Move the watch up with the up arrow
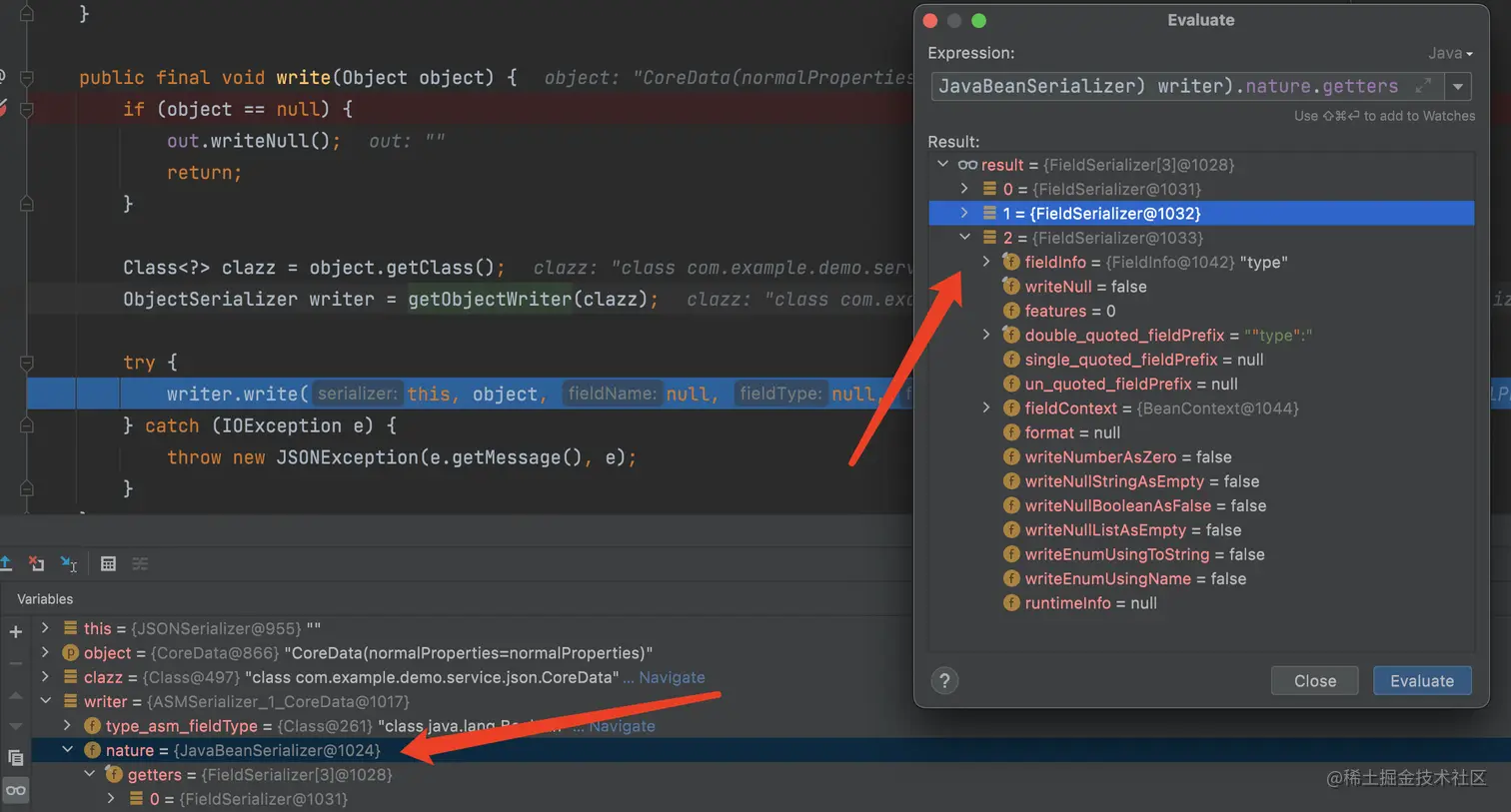1511x812 pixels. point(15,695)
